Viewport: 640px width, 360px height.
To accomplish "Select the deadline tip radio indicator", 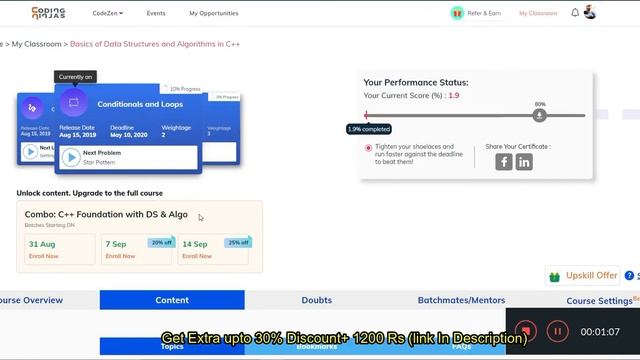I will pyautogui.click(x=368, y=148).
